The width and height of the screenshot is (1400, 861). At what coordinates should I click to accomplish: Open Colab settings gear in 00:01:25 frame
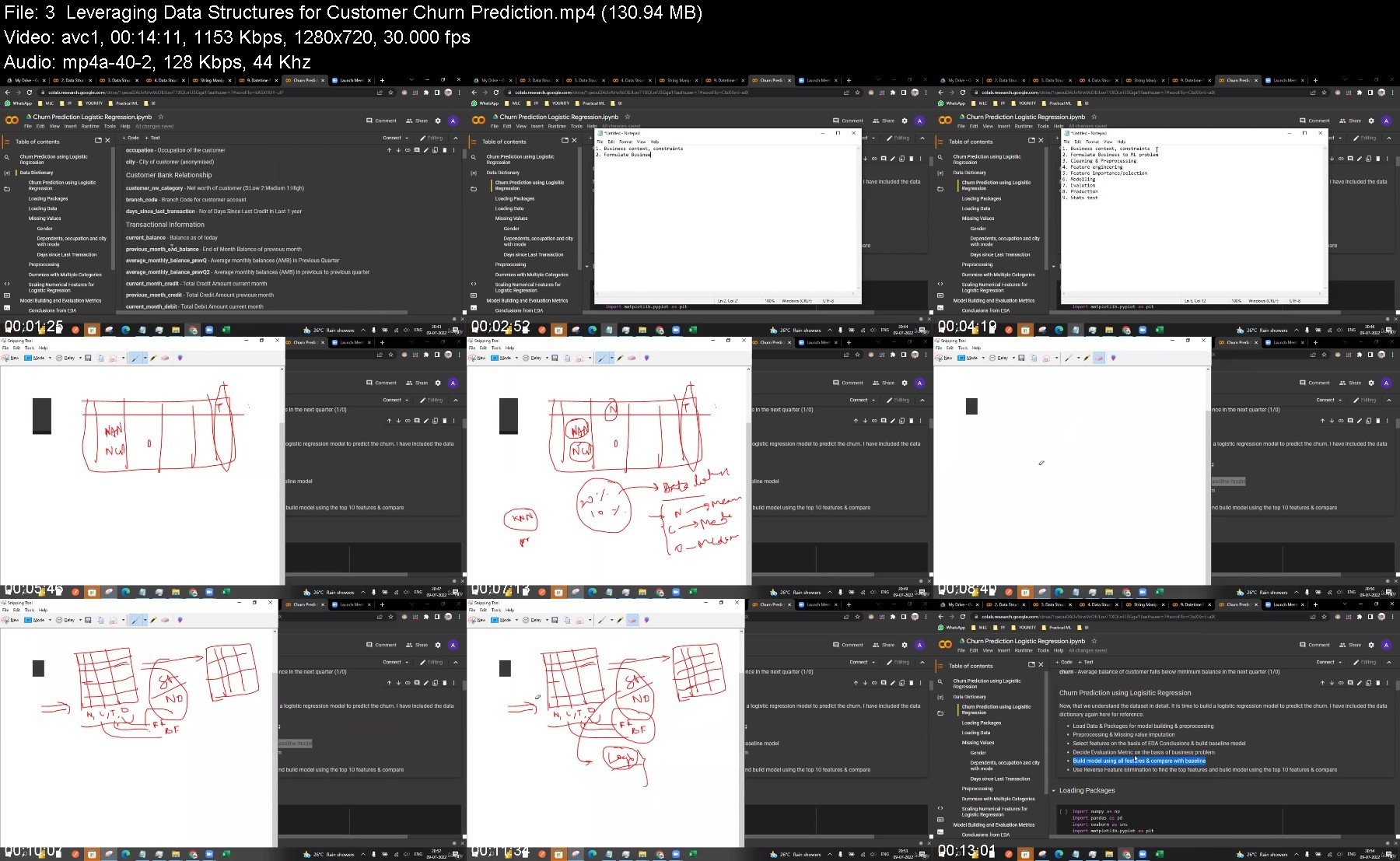[x=438, y=121]
